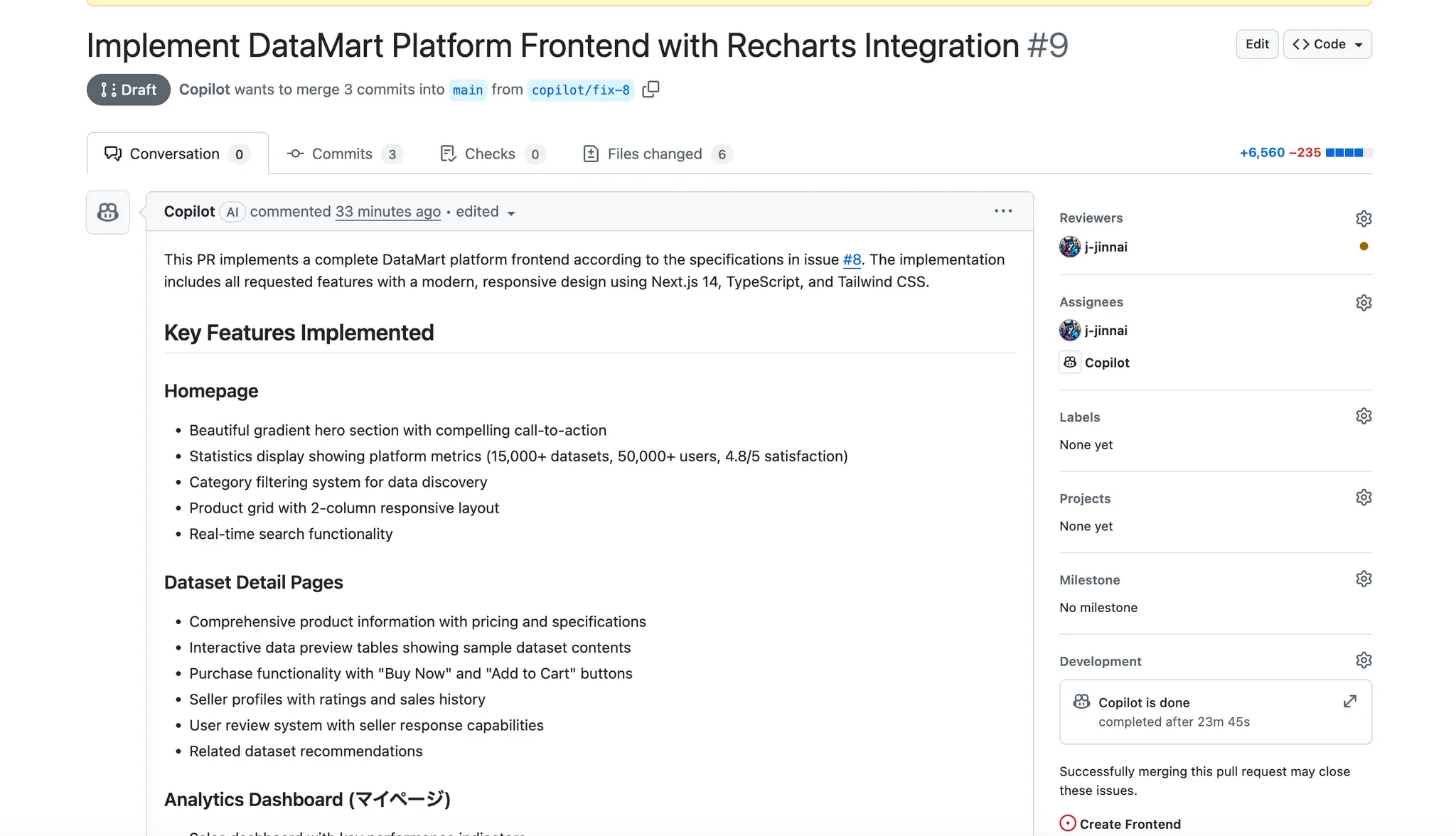Image resolution: width=1456 pixels, height=836 pixels.
Task: Open the Files changed tab
Action: [x=655, y=154]
